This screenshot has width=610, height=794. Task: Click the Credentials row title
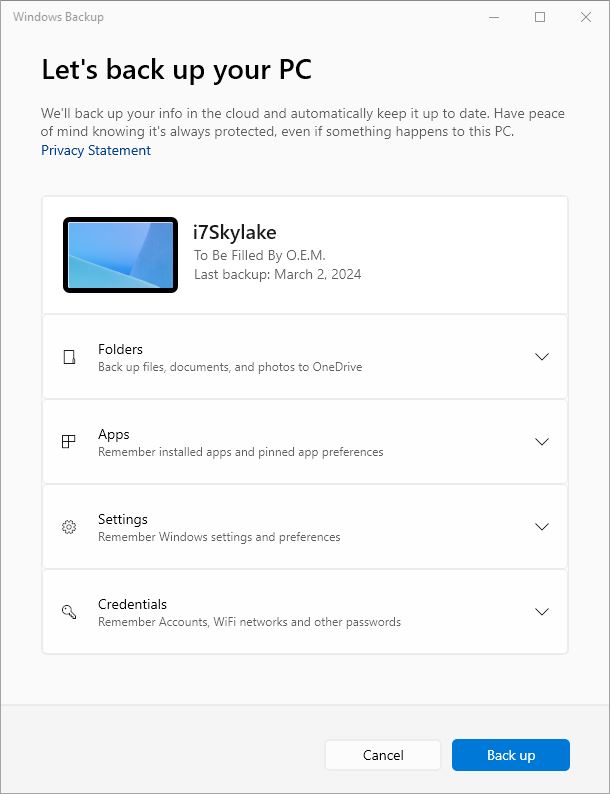coord(132,604)
